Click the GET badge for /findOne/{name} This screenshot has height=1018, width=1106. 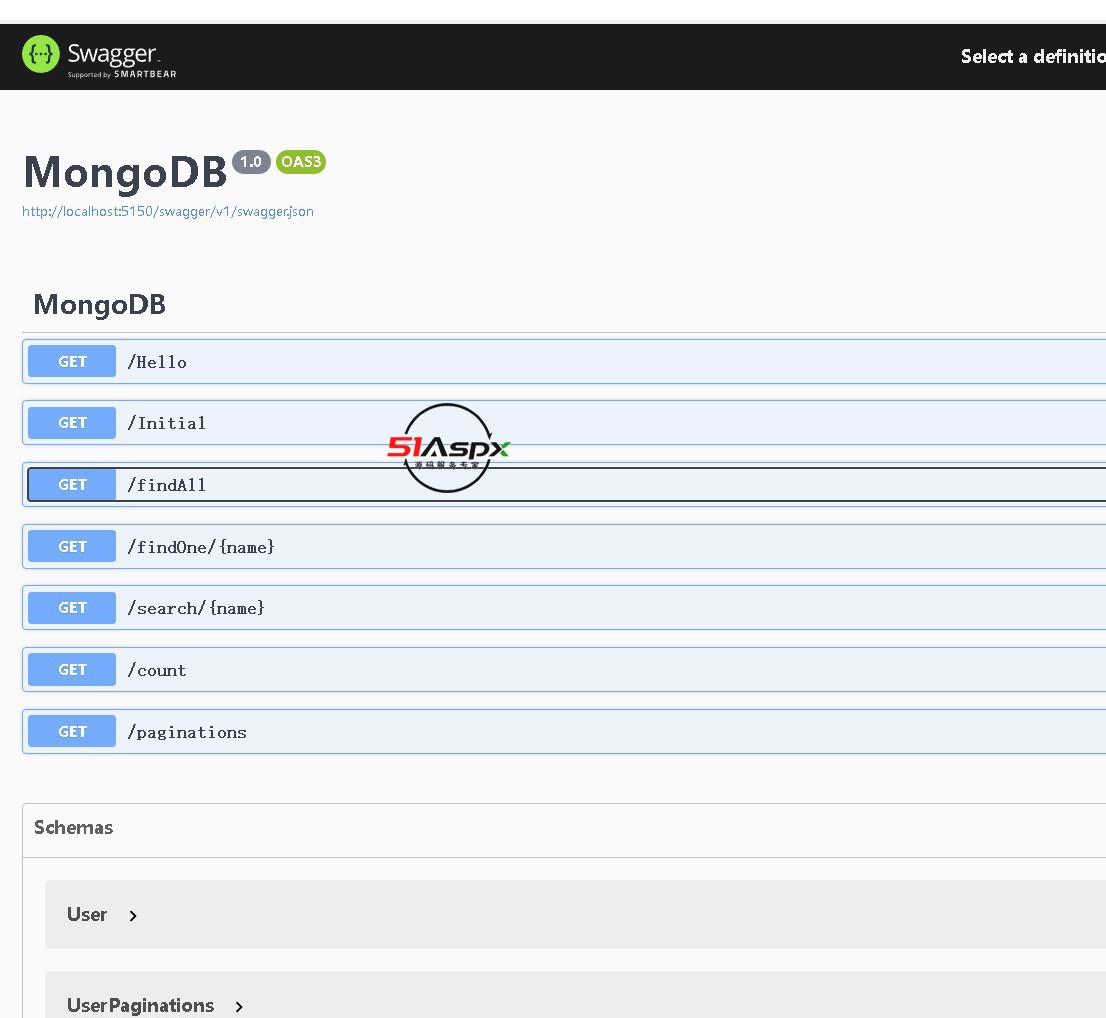pyautogui.click(x=72, y=547)
